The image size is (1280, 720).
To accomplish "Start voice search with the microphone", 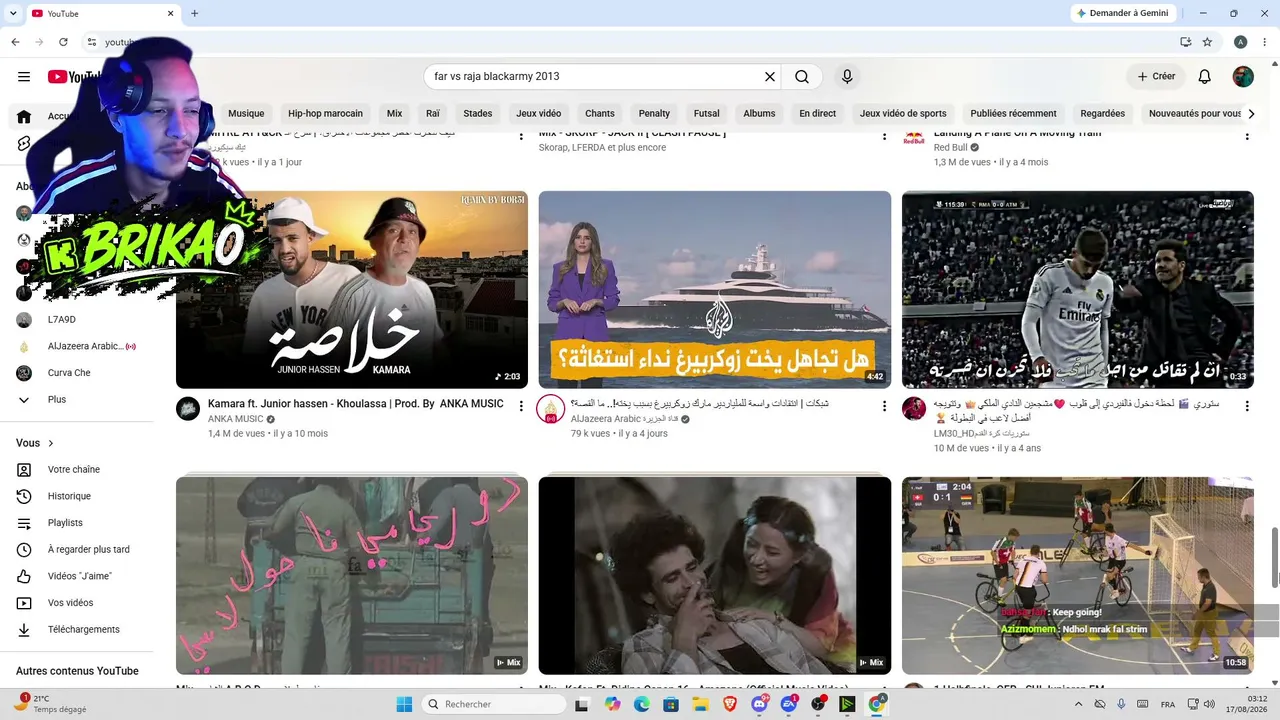I will pos(847,77).
